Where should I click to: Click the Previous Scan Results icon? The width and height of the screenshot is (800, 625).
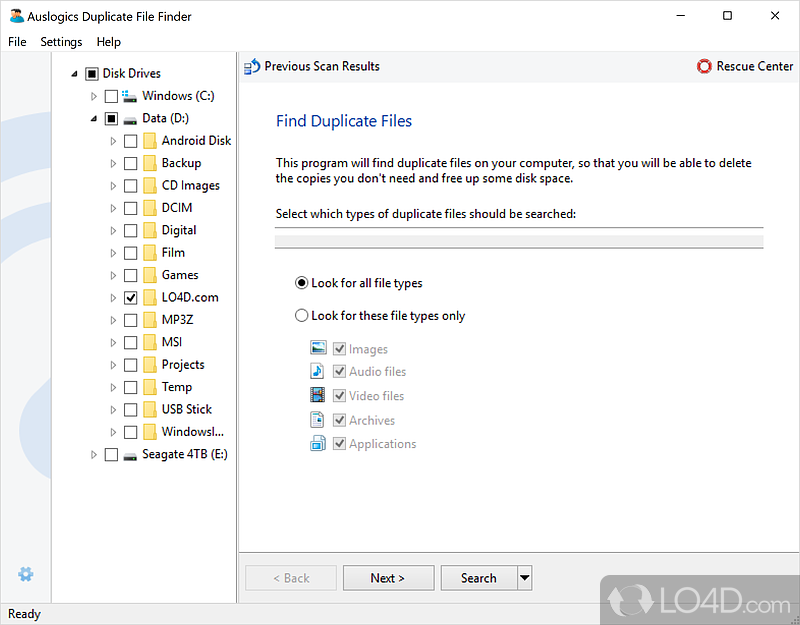click(x=252, y=66)
